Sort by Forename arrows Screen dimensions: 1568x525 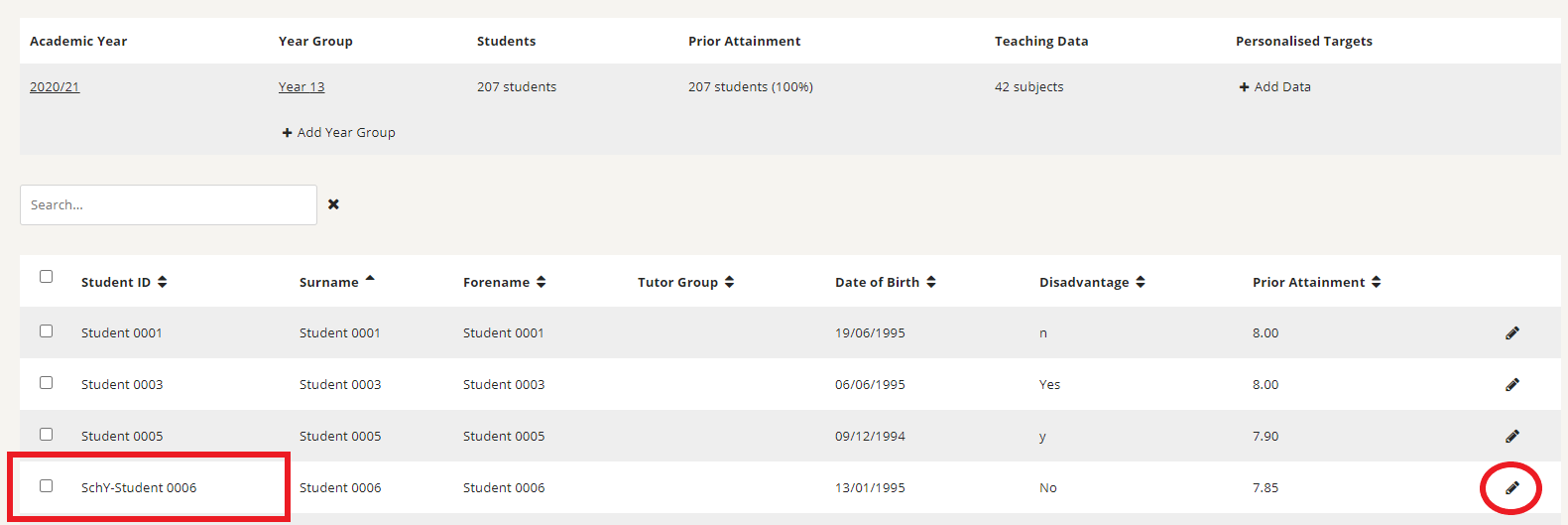coord(542,282)
